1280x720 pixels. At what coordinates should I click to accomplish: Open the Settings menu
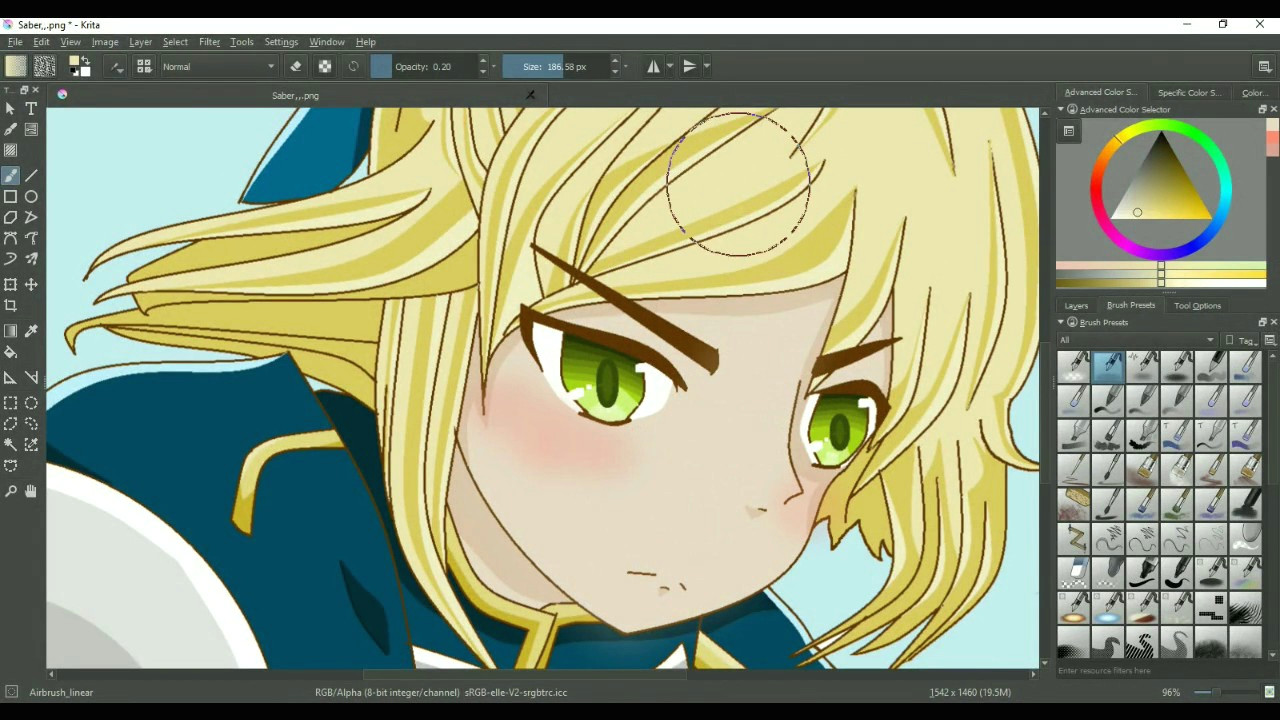coord(281,42)
